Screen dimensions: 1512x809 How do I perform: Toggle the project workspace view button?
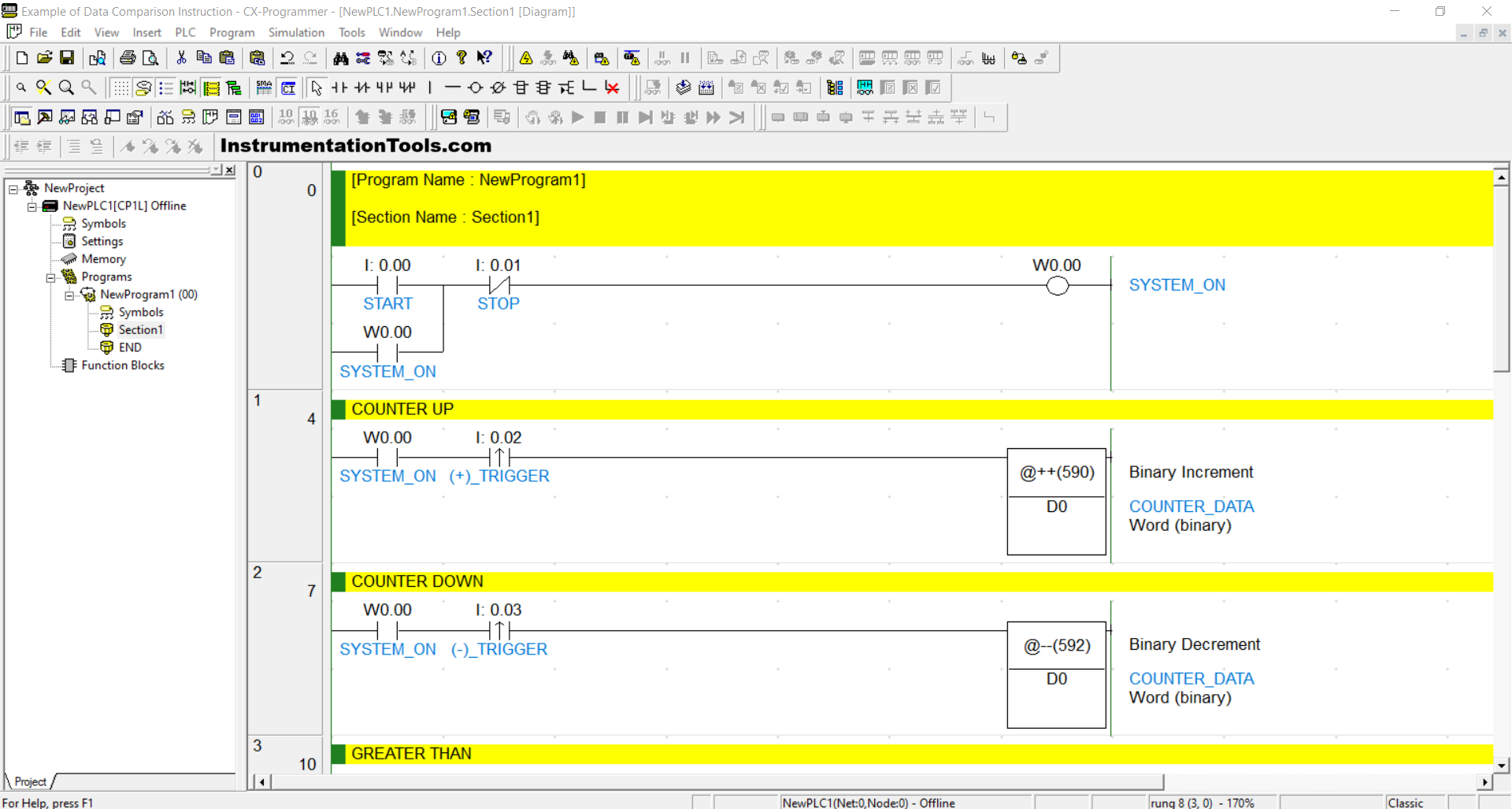pyautogui.click(x=22, y=117)
